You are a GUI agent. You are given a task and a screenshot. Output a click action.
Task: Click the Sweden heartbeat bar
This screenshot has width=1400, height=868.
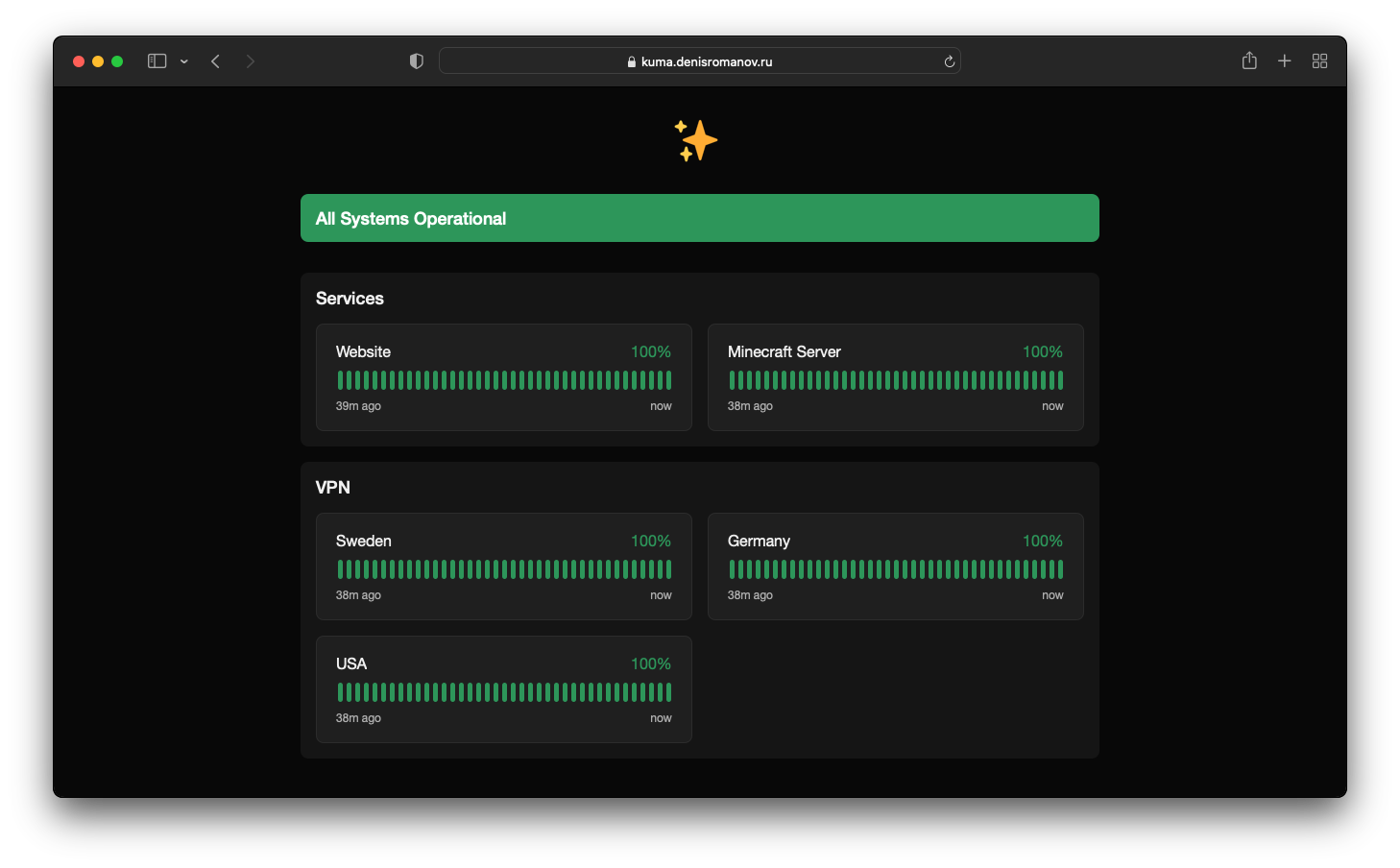click(x=504, y=569)
